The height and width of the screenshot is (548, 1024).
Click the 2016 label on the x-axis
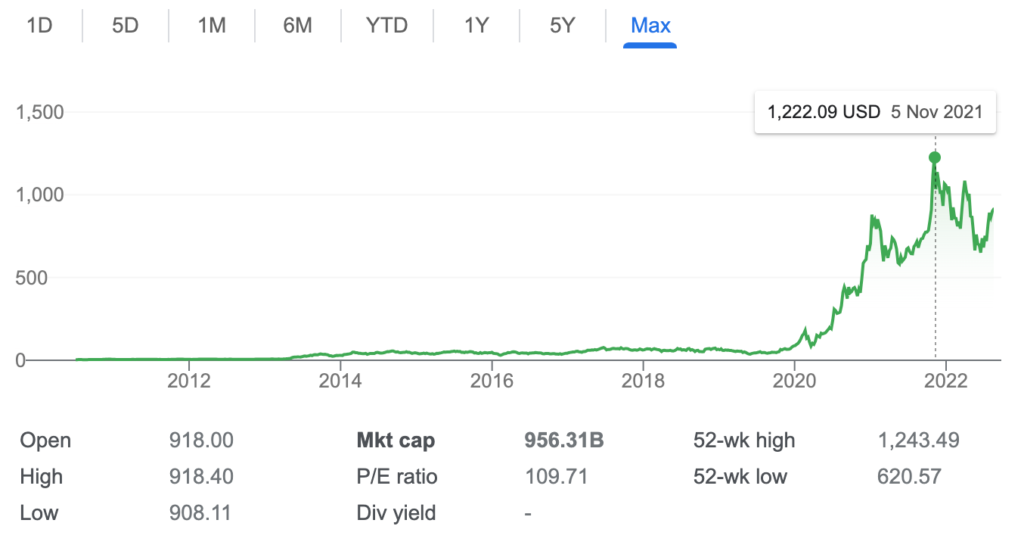pyautogui.click(x=491, y=381)
